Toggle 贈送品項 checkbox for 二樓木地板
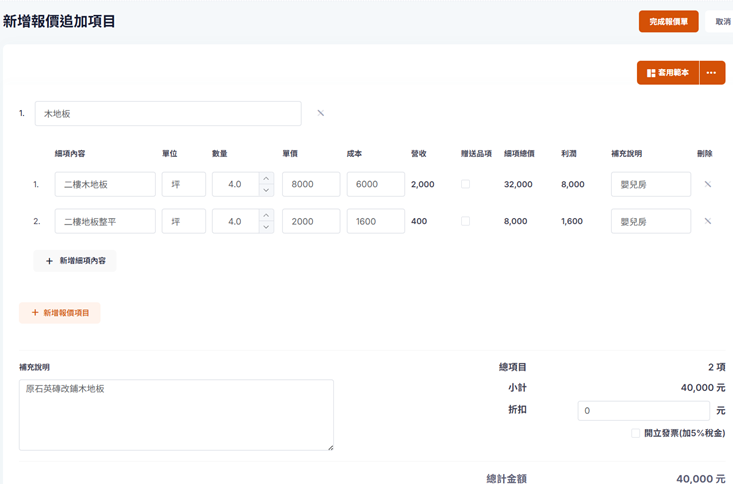Image resolution: width=733 pixels, height=484 pixels. click(465, 184)
